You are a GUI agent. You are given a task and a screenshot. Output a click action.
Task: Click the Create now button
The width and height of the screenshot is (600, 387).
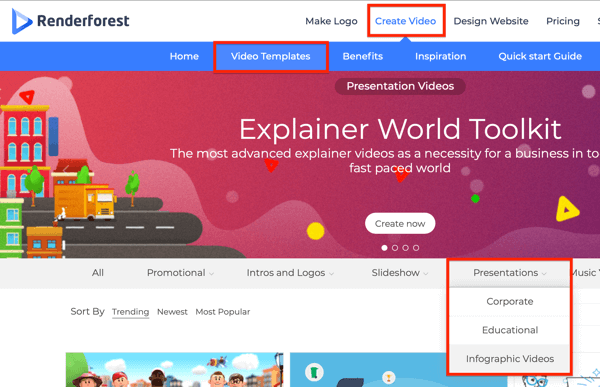tap(400, 223)
